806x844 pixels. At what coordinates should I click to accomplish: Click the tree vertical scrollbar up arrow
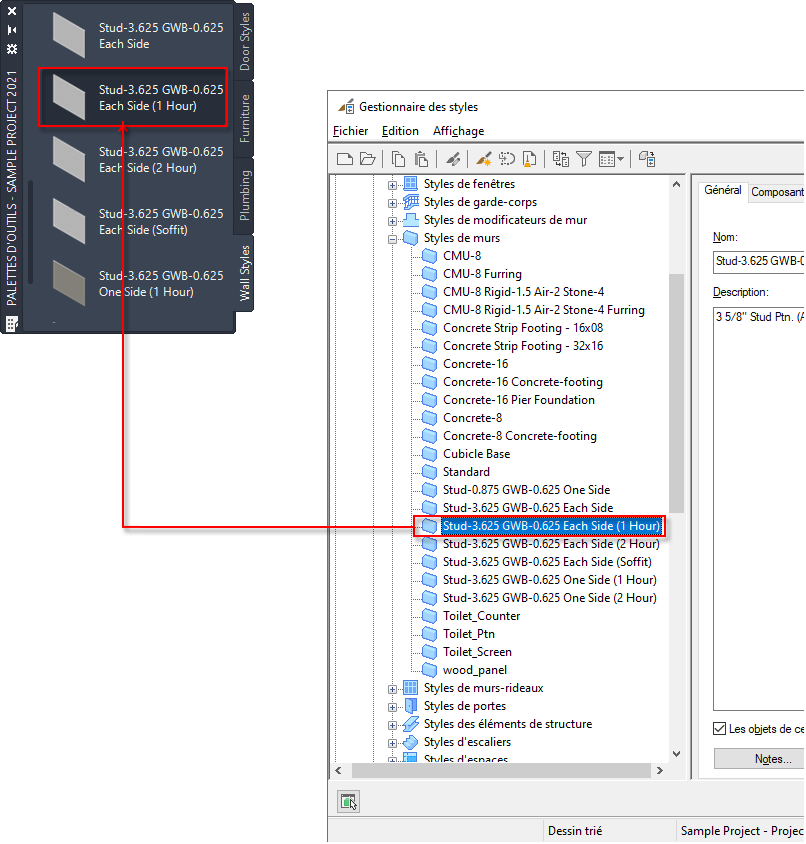[x=677, y=185]
